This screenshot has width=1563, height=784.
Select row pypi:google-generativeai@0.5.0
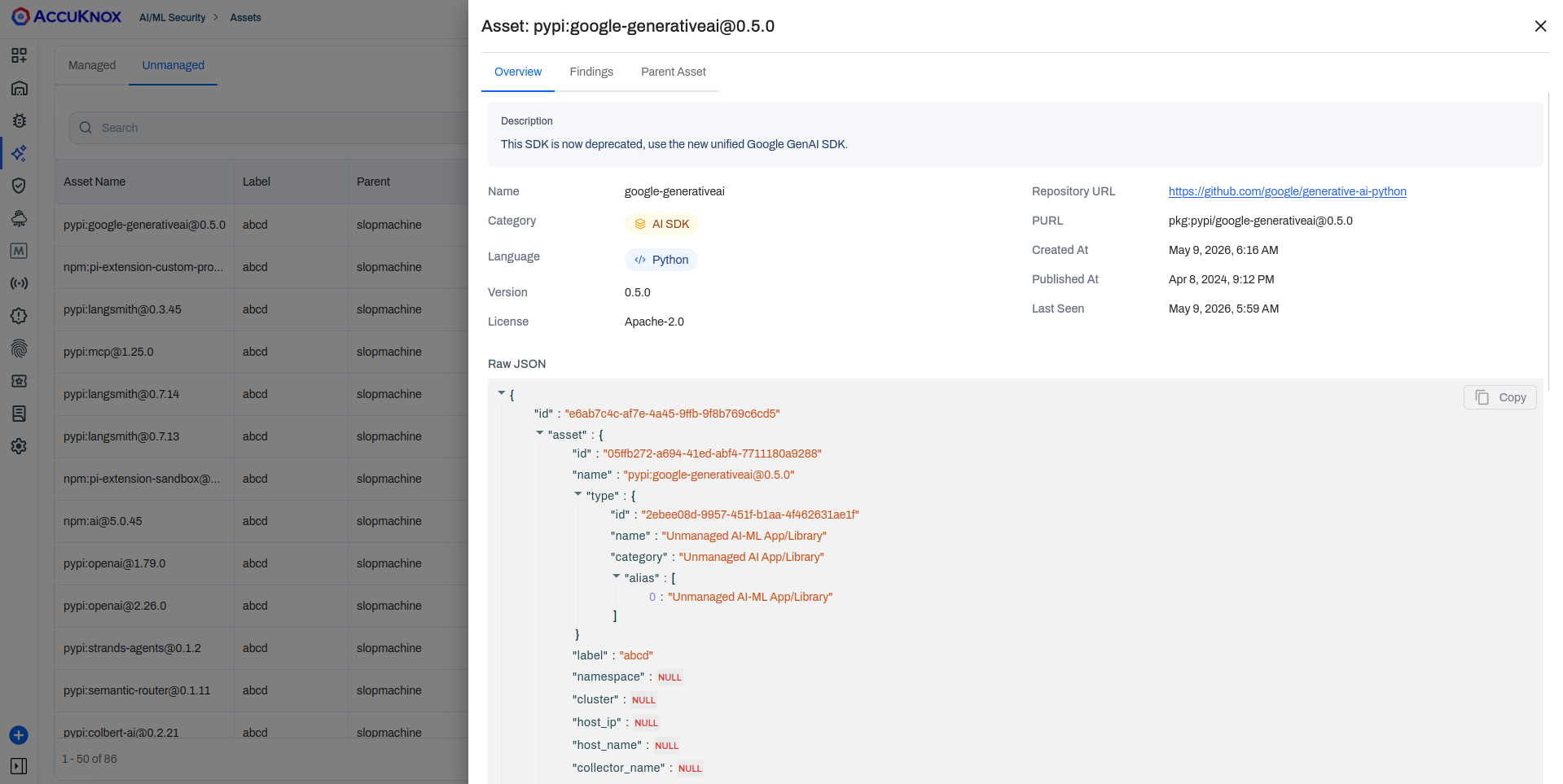(x=262, y=225)
